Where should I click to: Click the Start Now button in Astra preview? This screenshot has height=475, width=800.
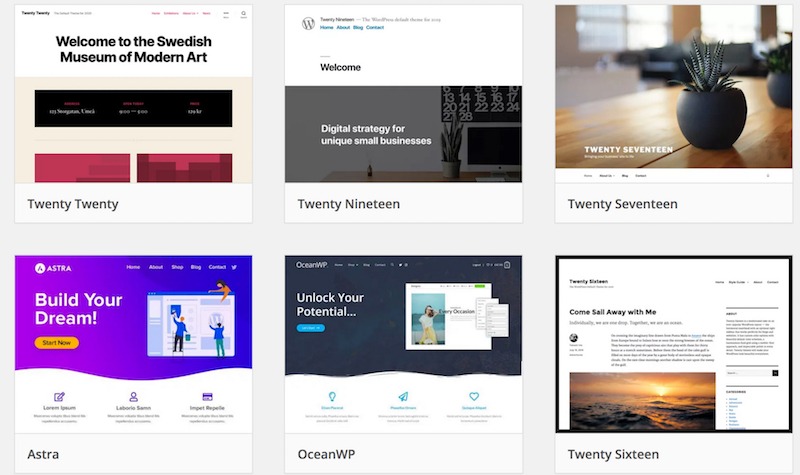click(x=57, y=342)
